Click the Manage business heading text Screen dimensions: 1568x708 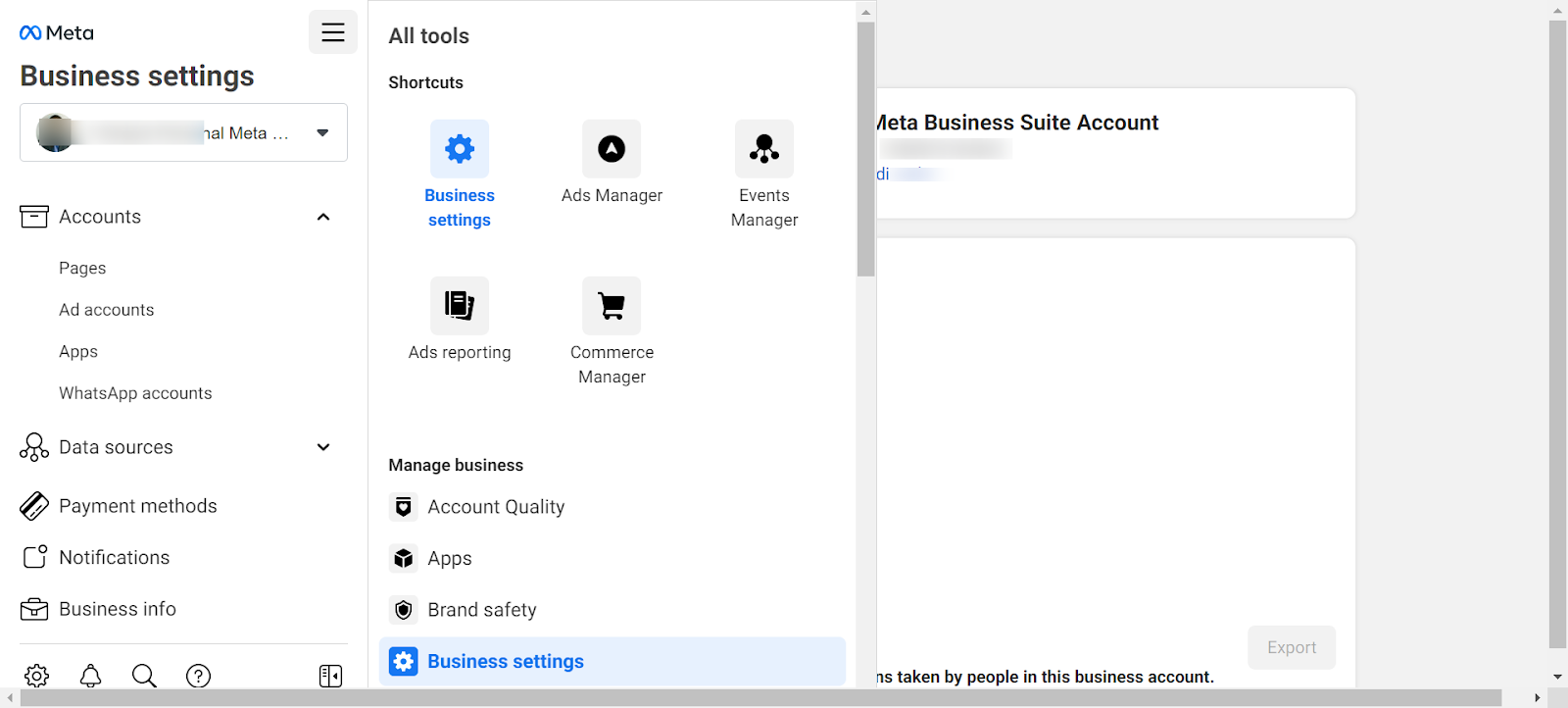[x=456, y=465]
